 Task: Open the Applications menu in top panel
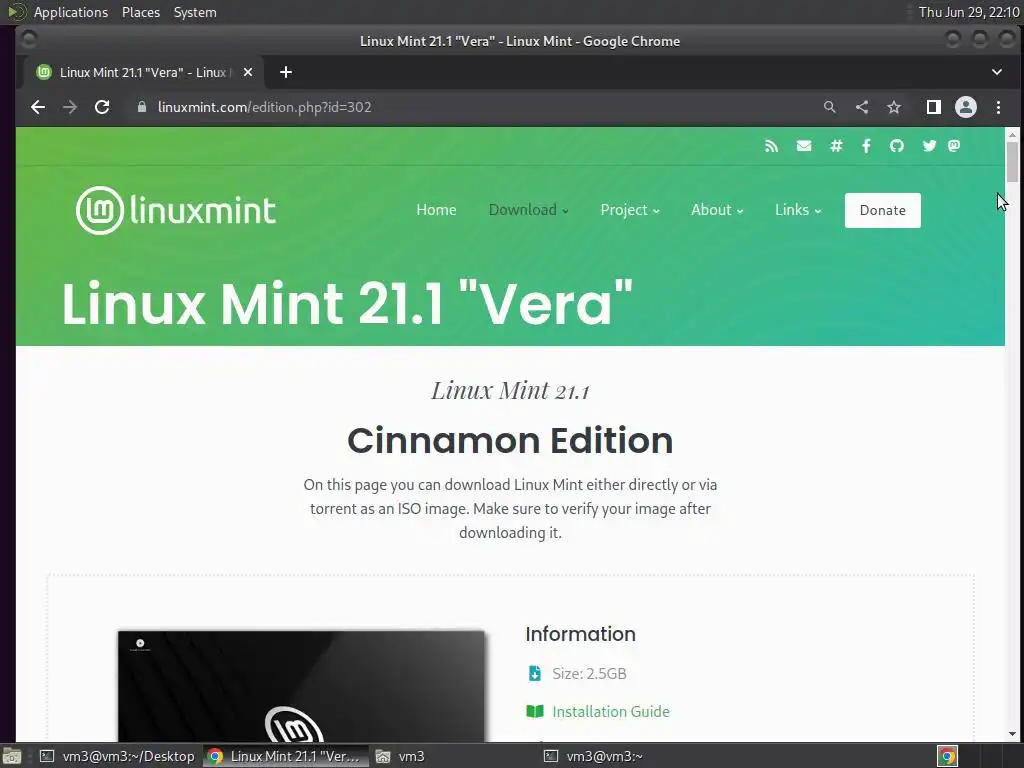(71, 12)
